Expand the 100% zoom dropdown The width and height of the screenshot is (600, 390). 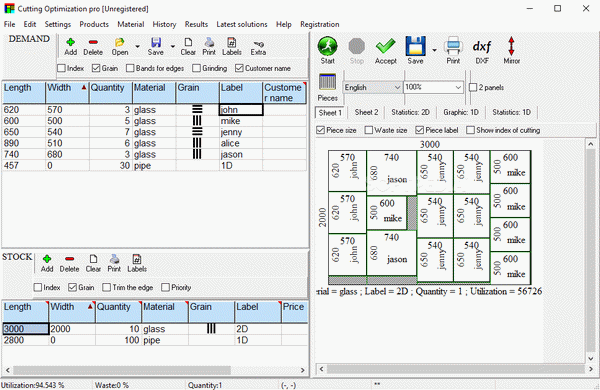point(434,87)
